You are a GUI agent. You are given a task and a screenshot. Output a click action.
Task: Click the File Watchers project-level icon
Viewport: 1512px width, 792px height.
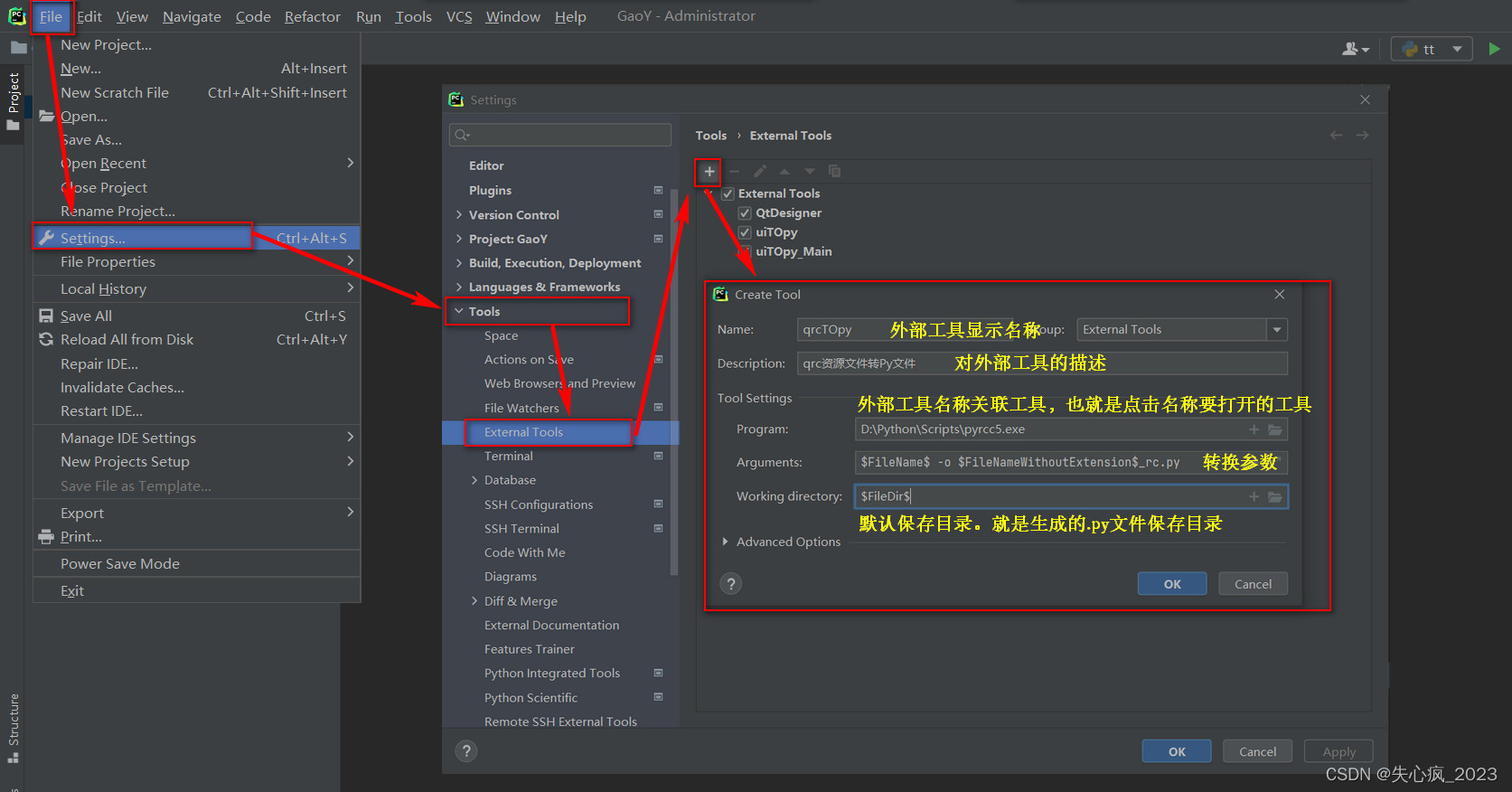(x=658, y=408)
